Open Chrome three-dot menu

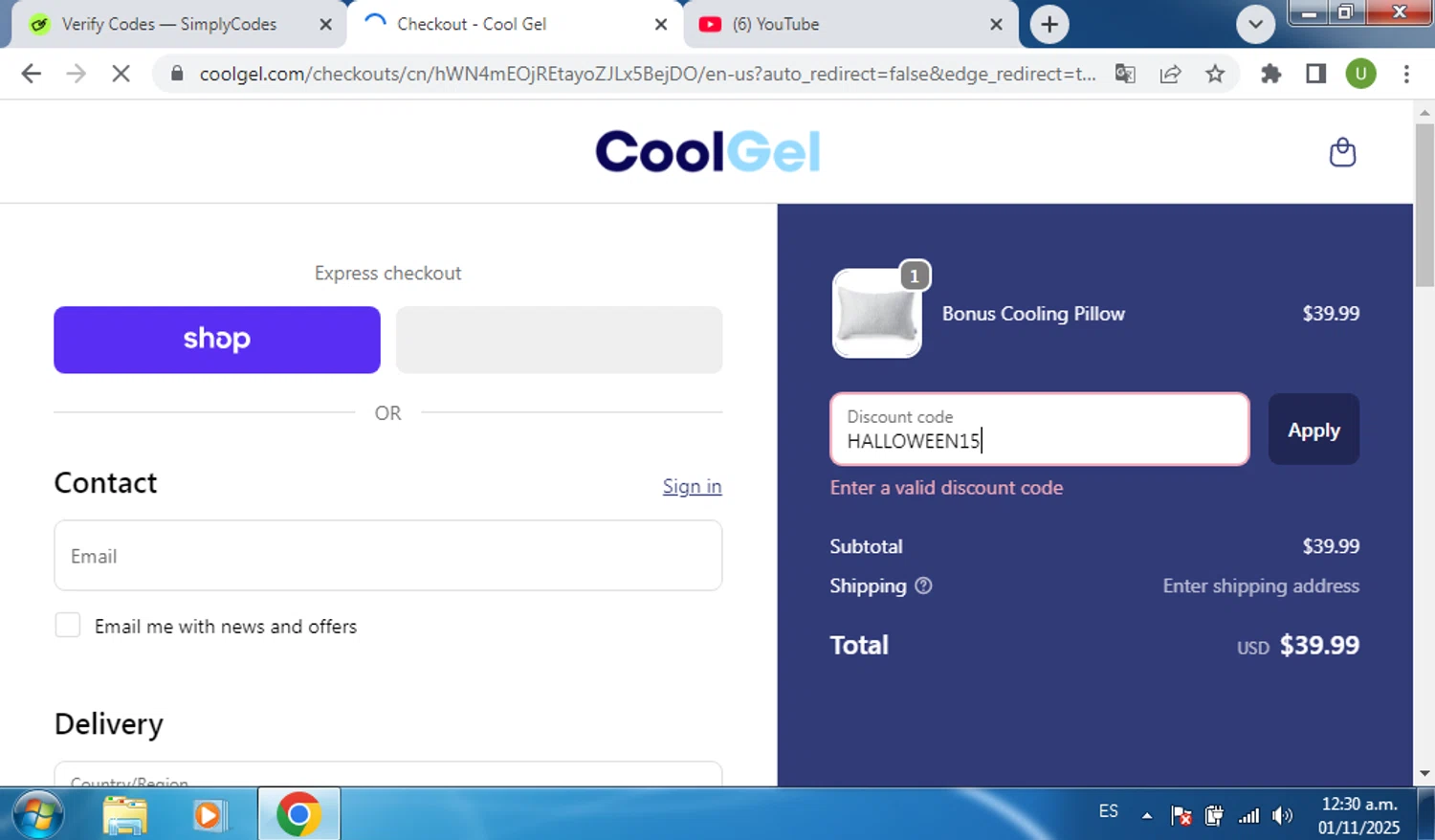tap(1406, 74)
